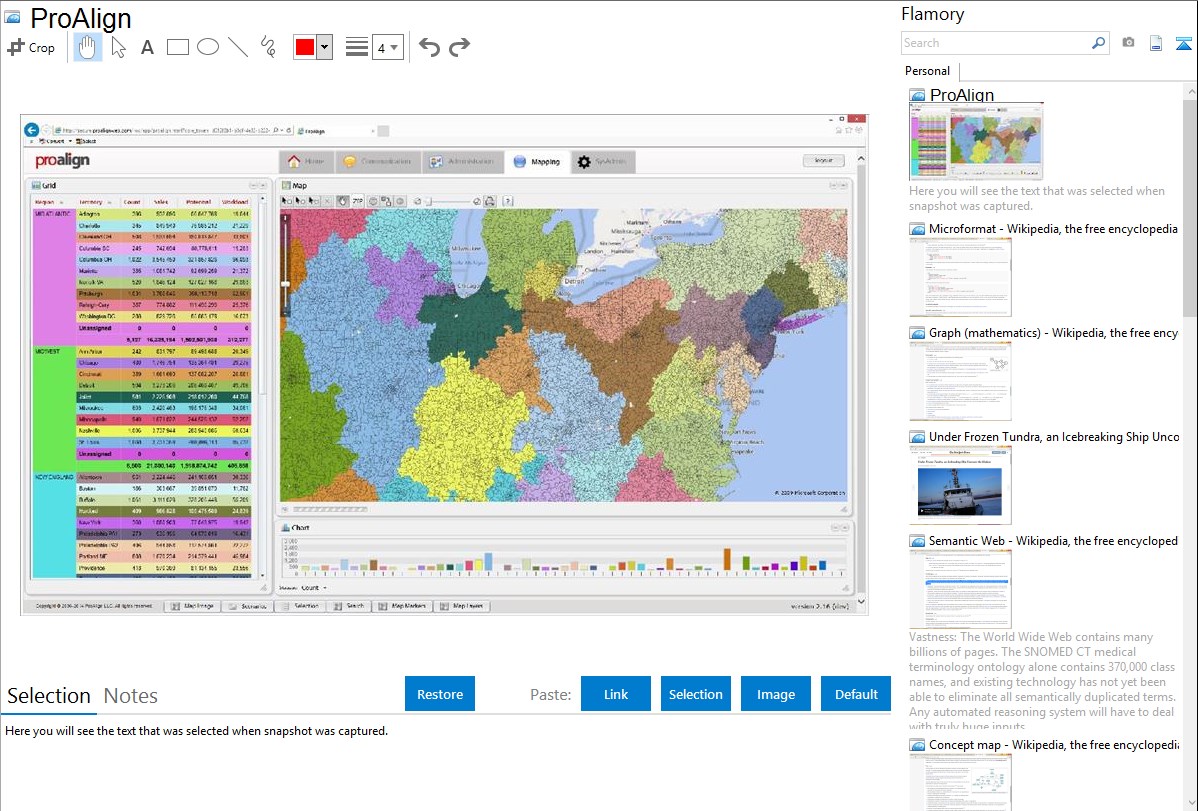The width and height of the screenshot is (1198, 811).
Task: Click 'Microformat - Wikipedia, the free encyclopedia' title
Action: coord(1053,229)
